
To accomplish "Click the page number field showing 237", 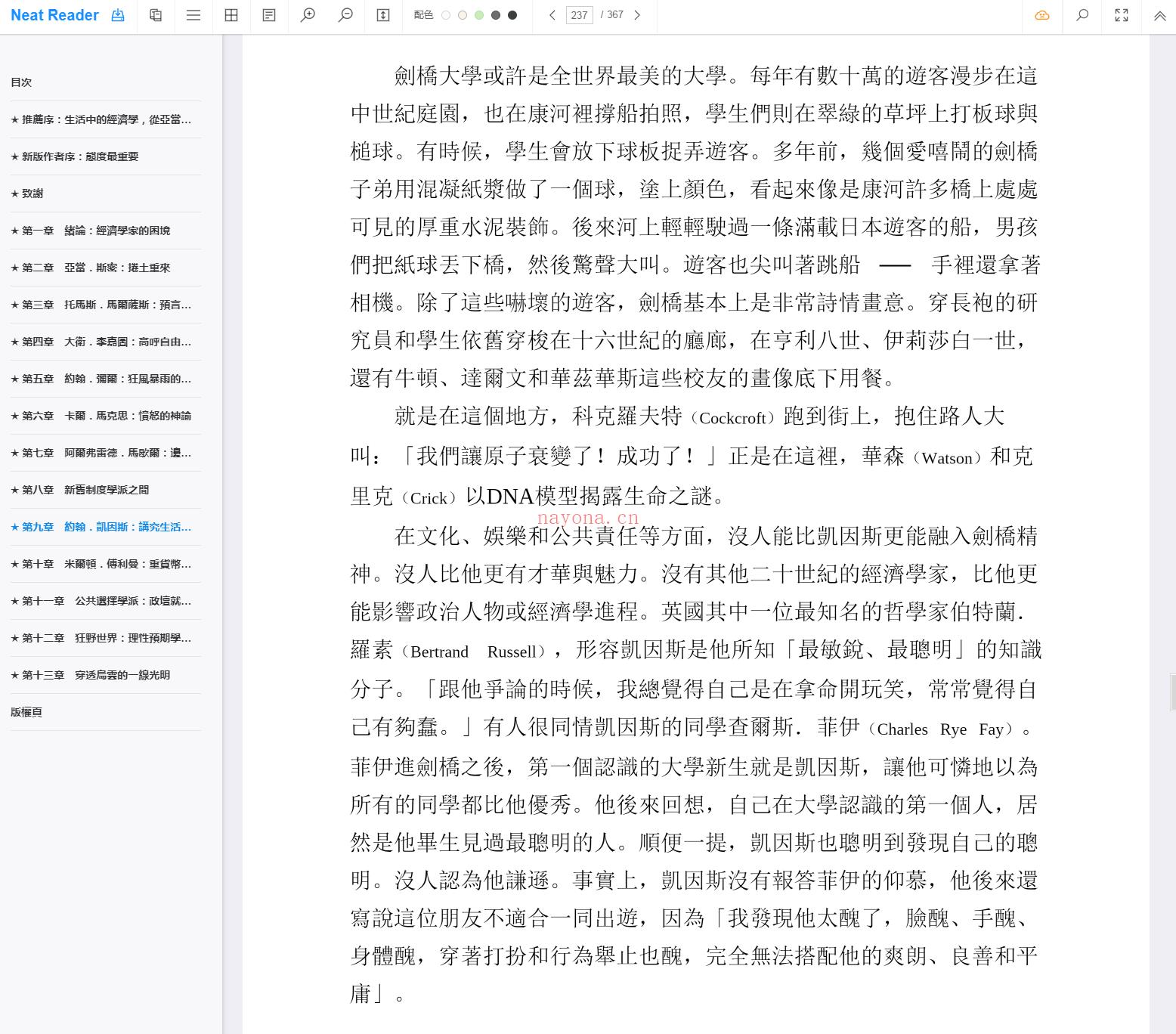I will click(x=580, y=15).
